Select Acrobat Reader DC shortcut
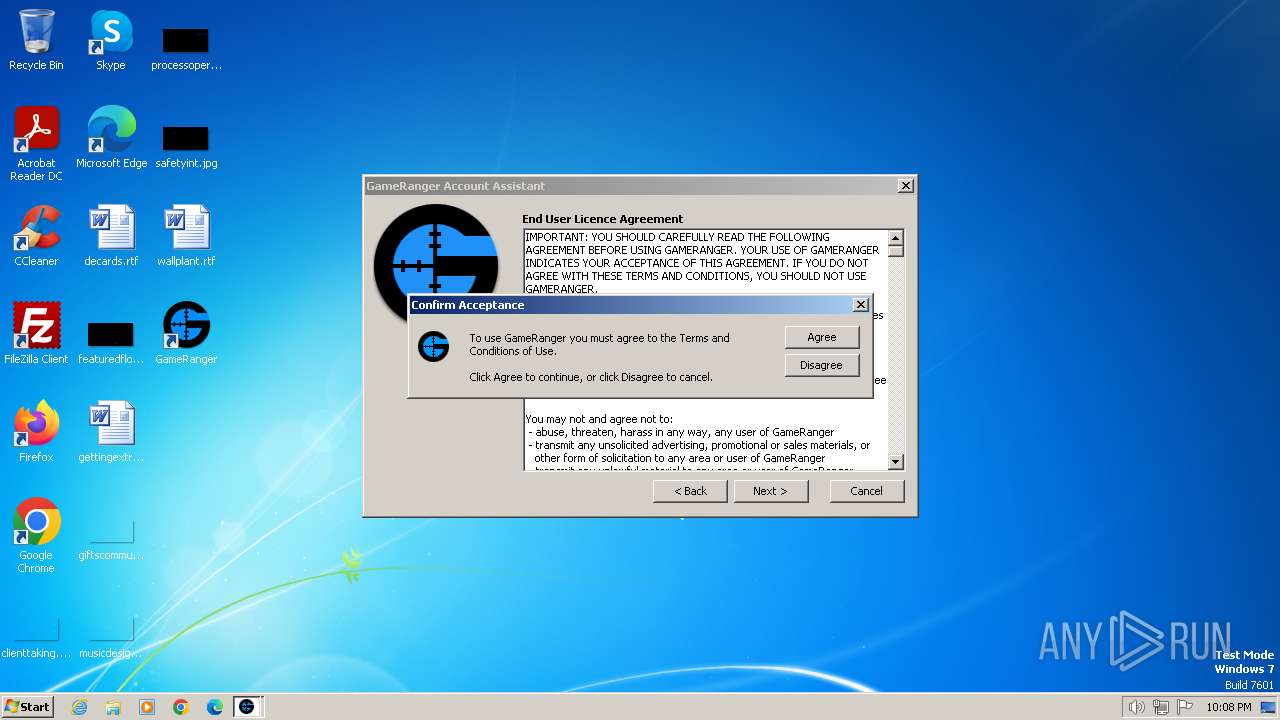 (x=36, y=144)
